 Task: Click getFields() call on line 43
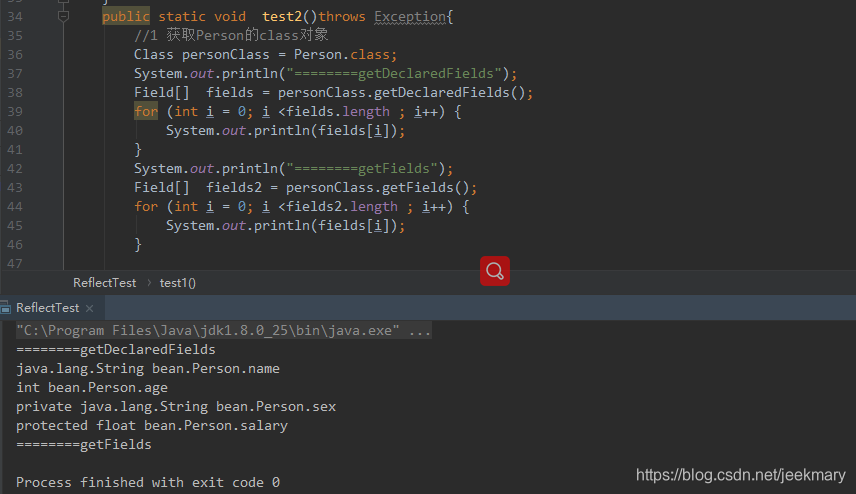[x=426, y=188]
